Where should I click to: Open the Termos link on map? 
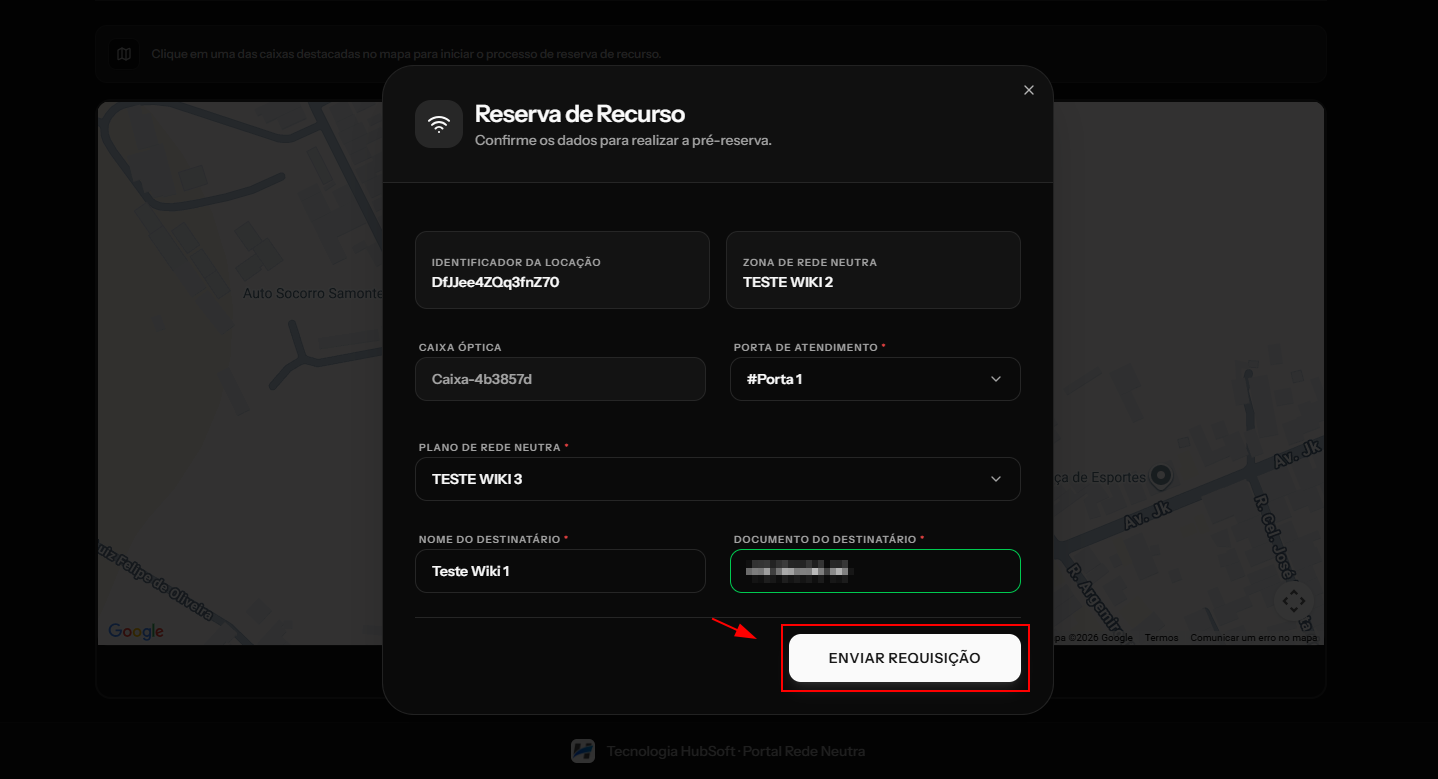1161,638
